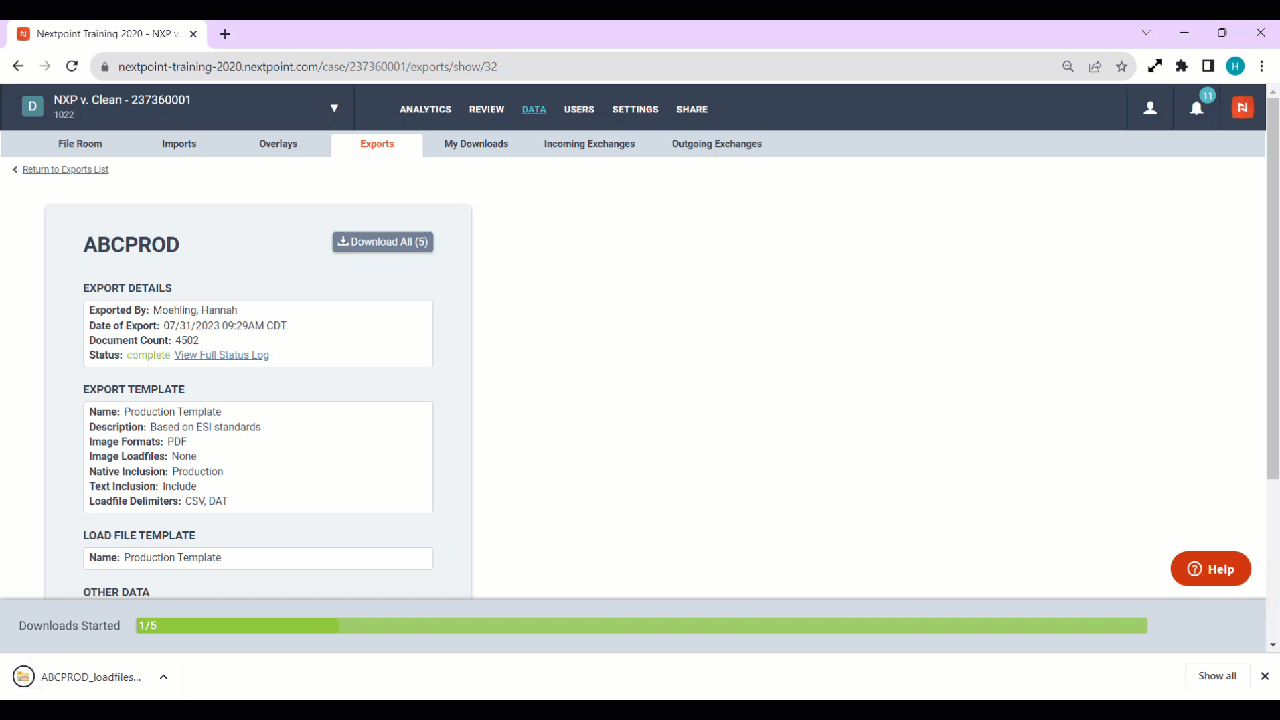Bookmark page with the star icon
This screenshot has height=720, width=1280.
point(1122,67)
